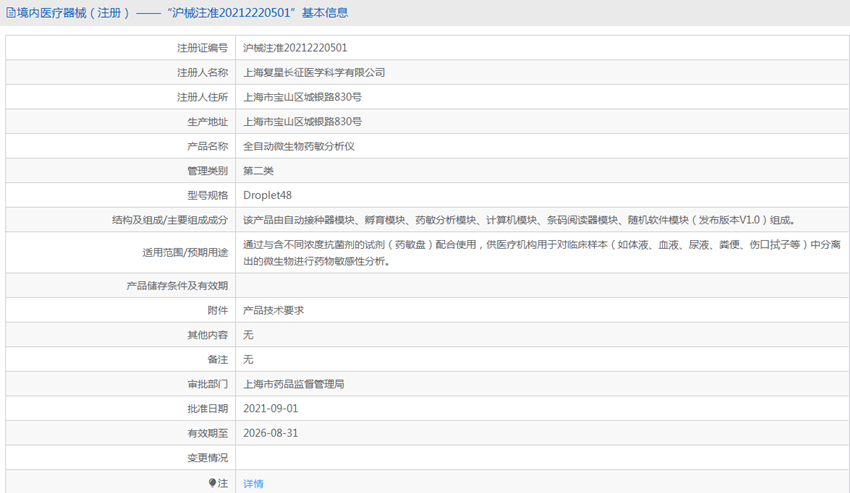Click the 有效期至 label
Image resolution: width=850 pixels, height=493 pixels.
tap(208, 433)
